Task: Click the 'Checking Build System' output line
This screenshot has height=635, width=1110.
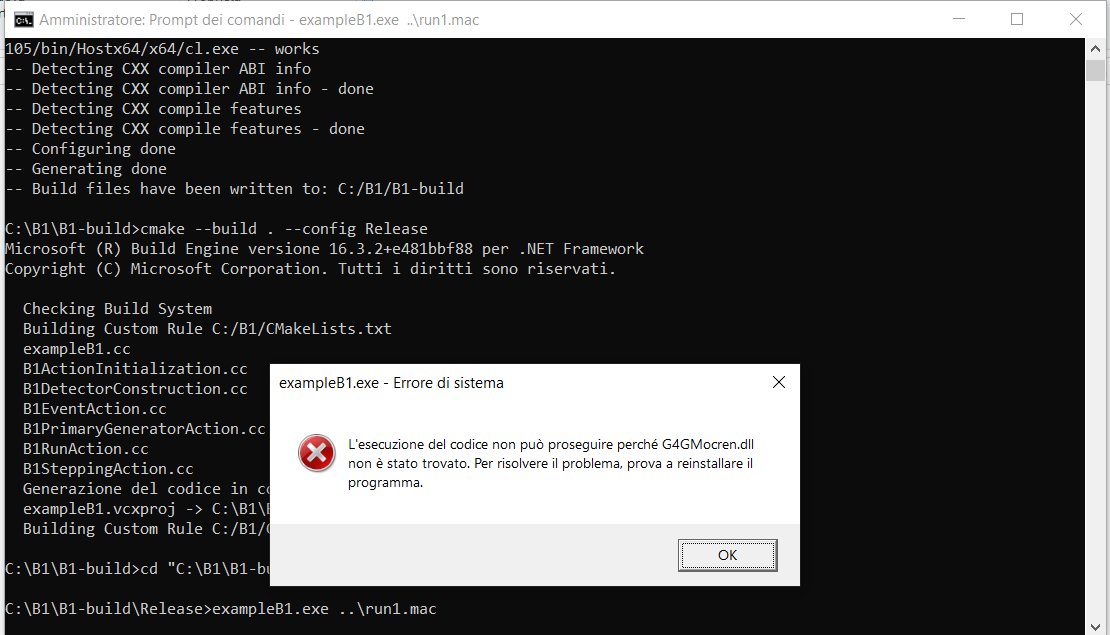Action: pyautogui.click(x=117, y=309)
